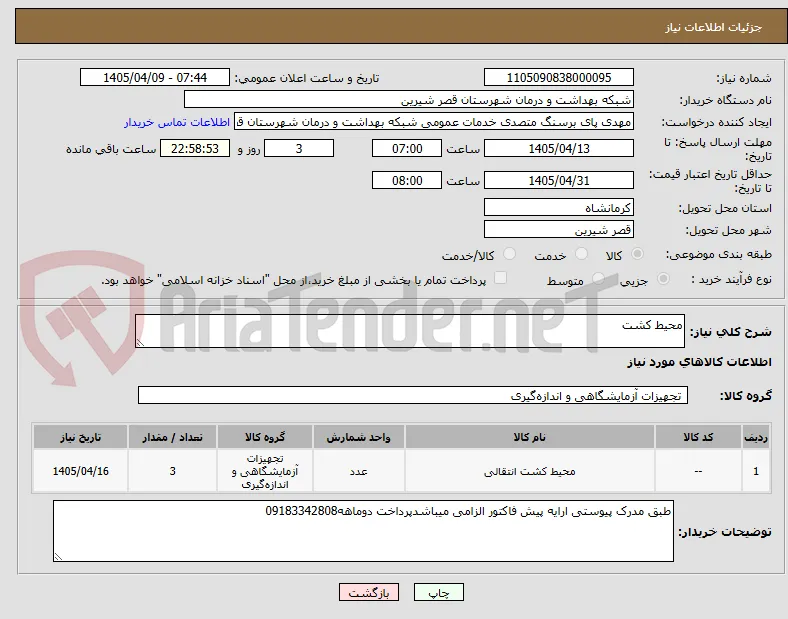Click the quantity cell 3 in the table
The image size is (788, 619).
point(172,471)
